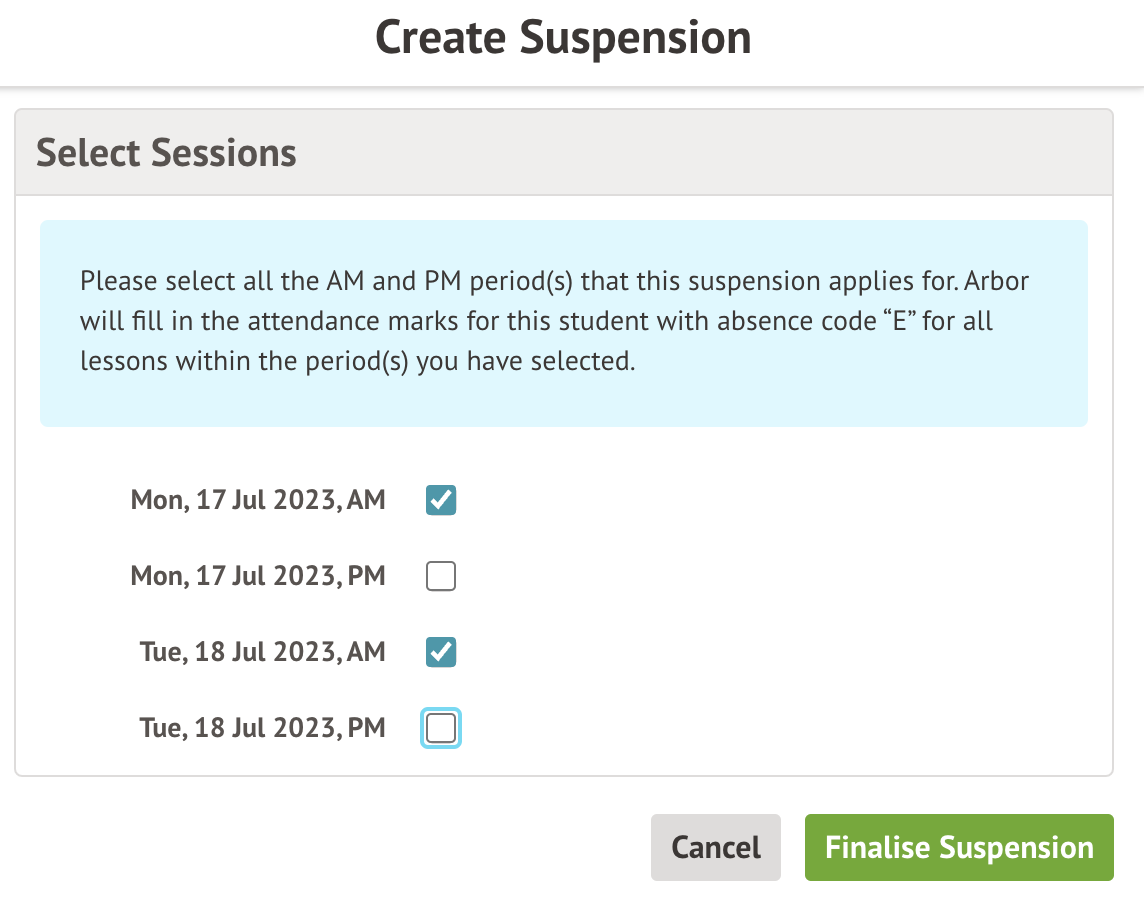Tick the Mon, 17 Jul 2023, PM checkbox
Screen dimensions: 1144x900
pyautogui.click(x=441, y=576)
